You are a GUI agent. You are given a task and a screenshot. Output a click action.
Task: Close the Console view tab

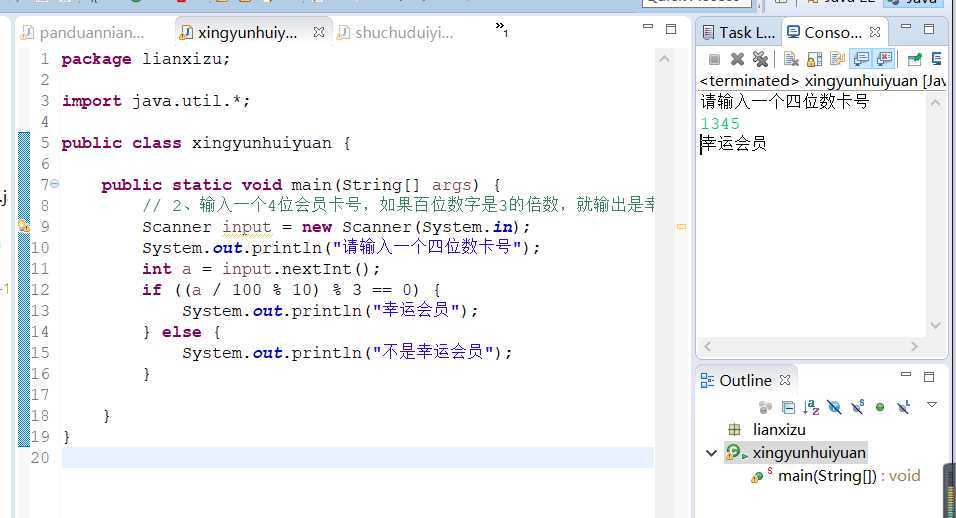(x=875, y=32)
